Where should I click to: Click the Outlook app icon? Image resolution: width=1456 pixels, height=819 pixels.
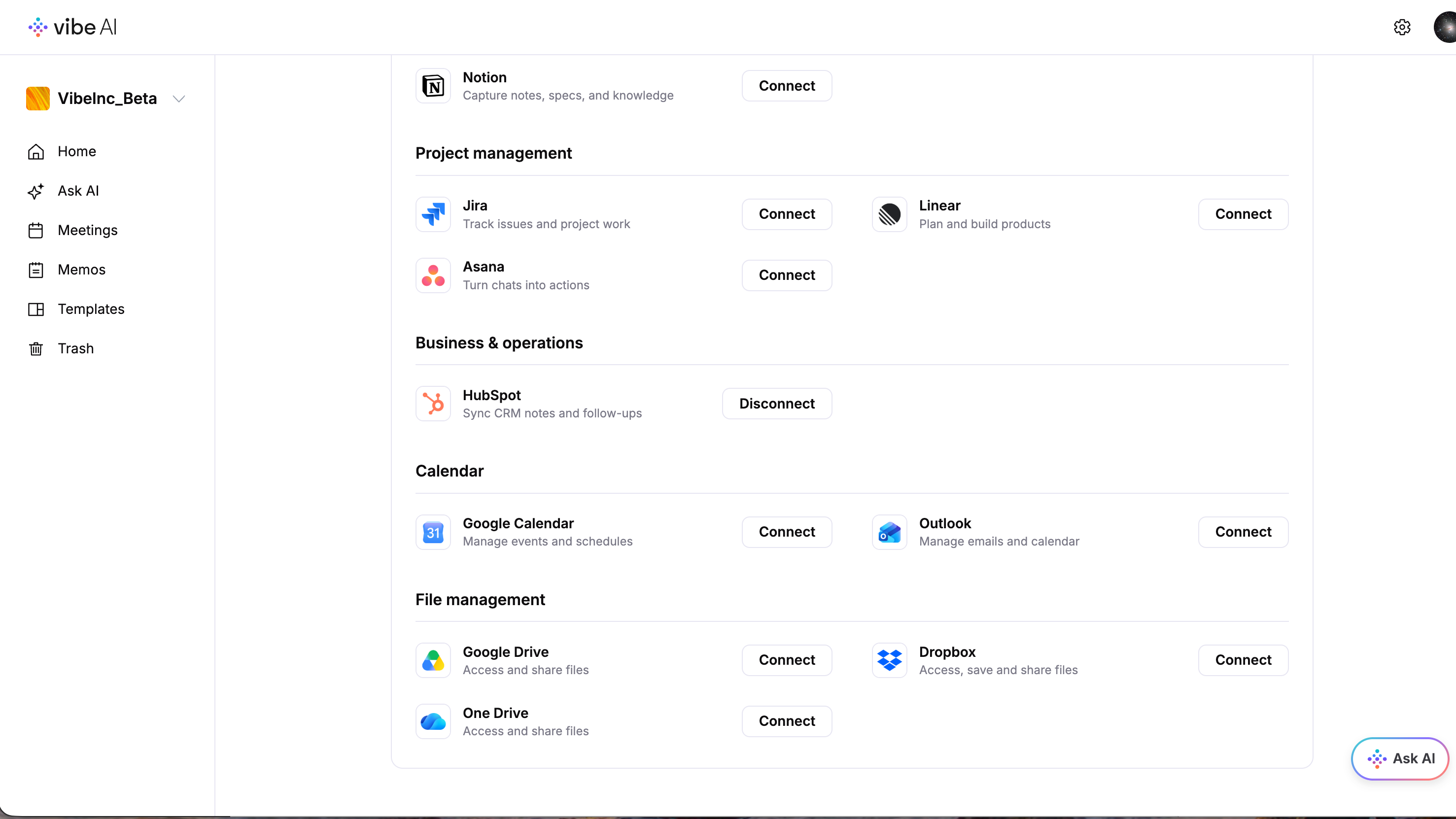click(889, 532)
